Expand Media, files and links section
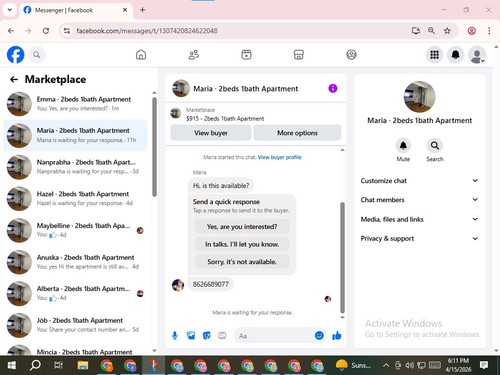This screenshot has width=500, height=375. [419, 219]
